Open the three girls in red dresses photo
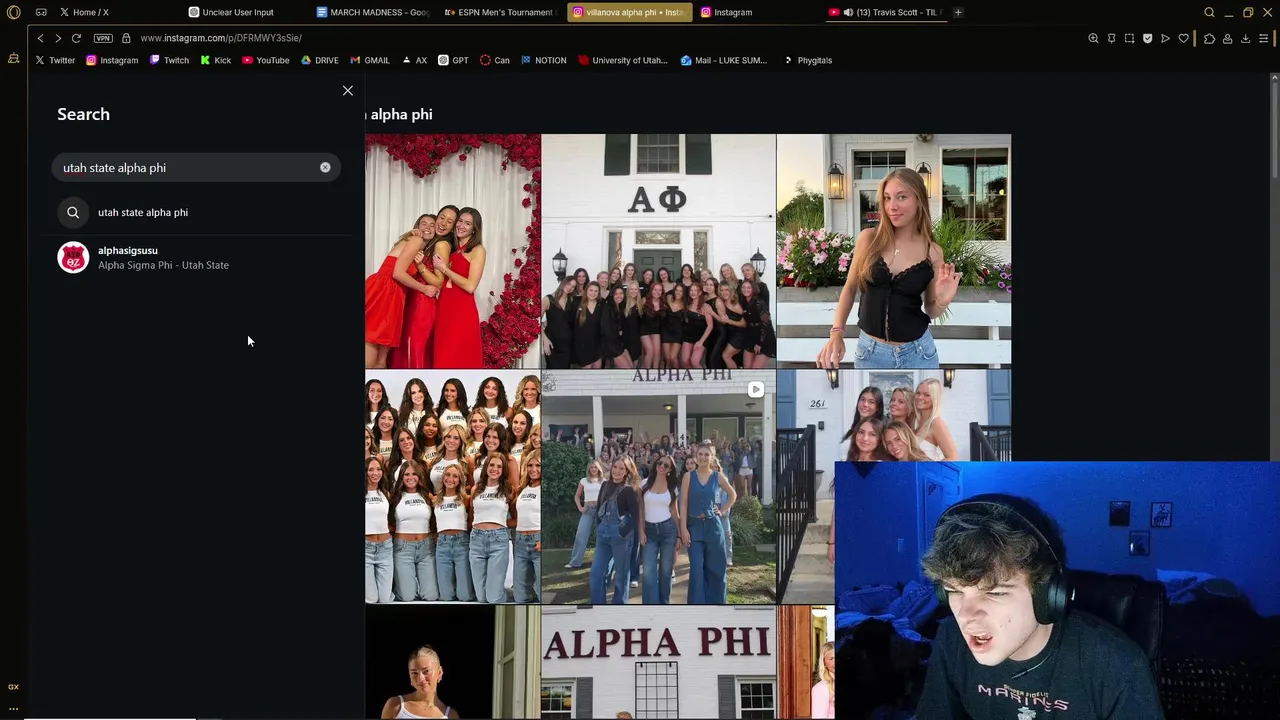 (453, 251)
